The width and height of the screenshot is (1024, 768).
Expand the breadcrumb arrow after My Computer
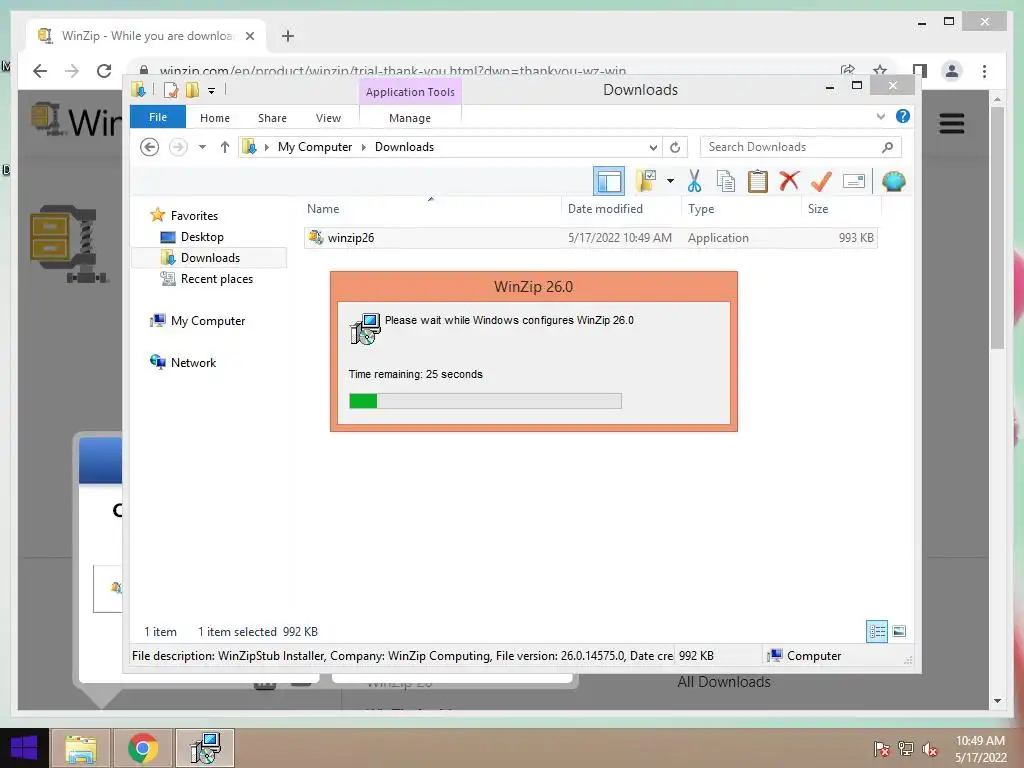pos(364,147)
